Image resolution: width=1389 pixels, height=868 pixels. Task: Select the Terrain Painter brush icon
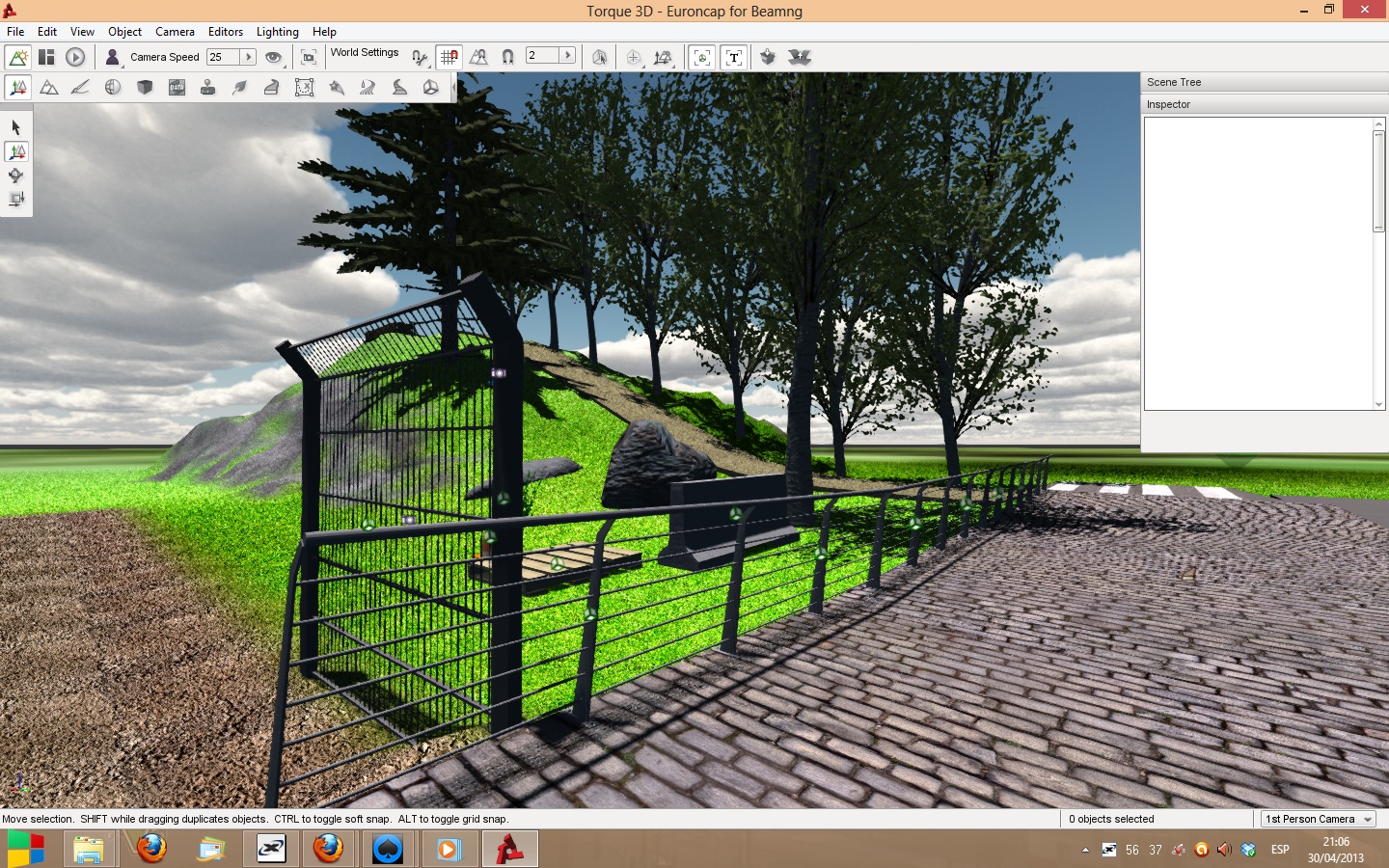(x=81, y=88)
